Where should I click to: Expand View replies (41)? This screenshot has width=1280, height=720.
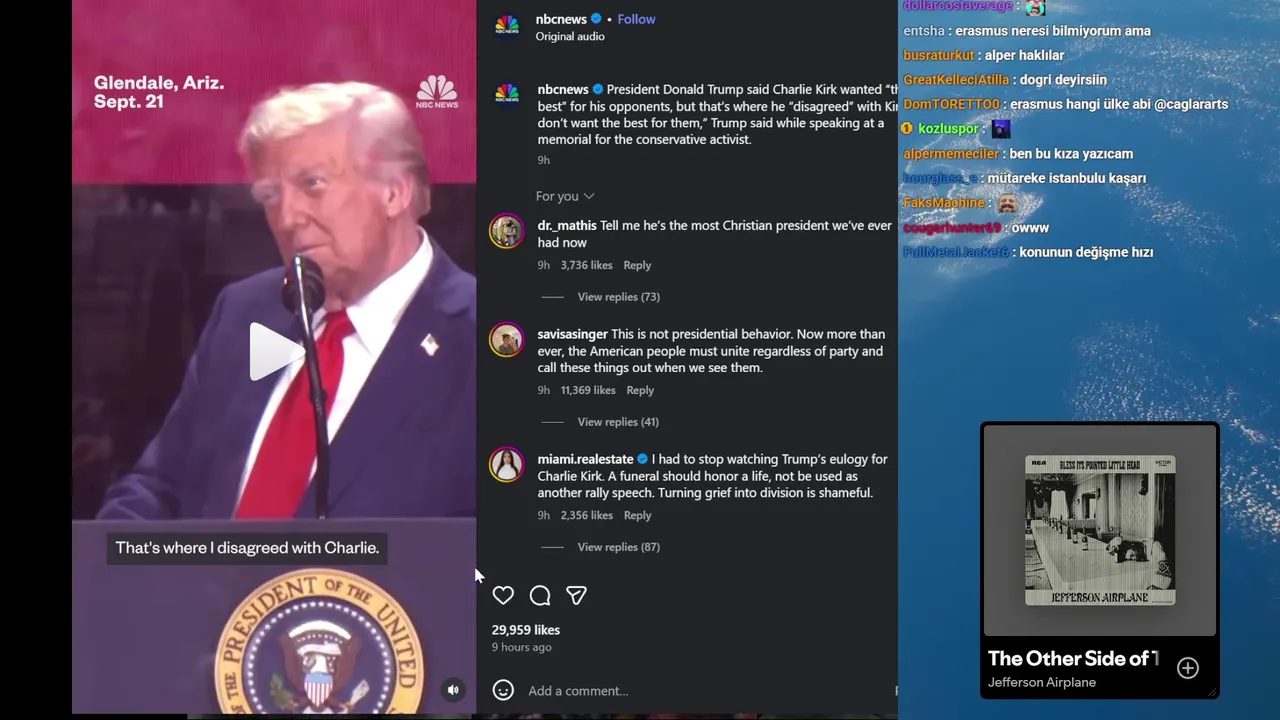tap(618, 422)
